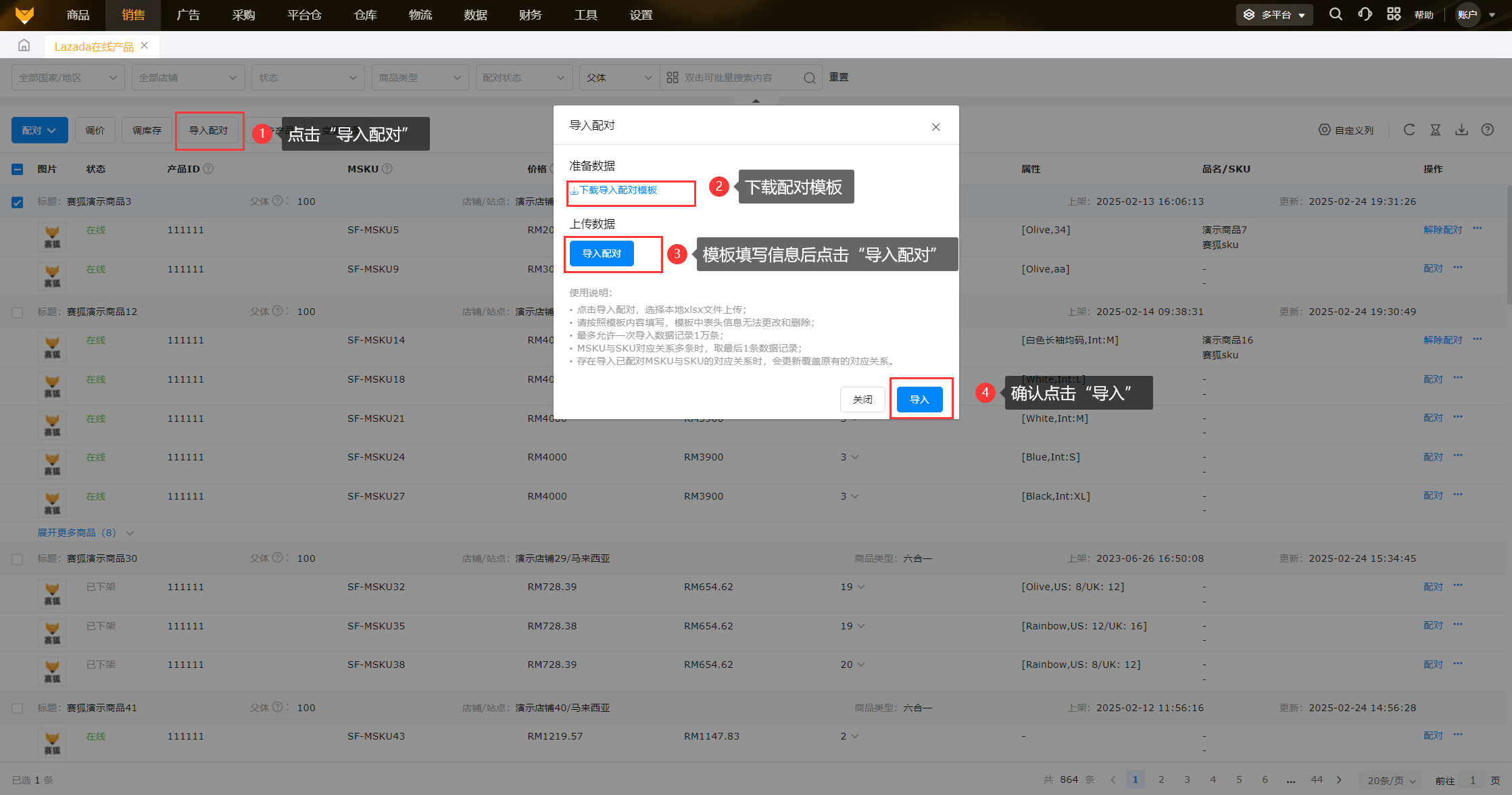Screen dimensions: 1512x795
Task: Open the apps grid icon in header
Action: coord(1393,14)
